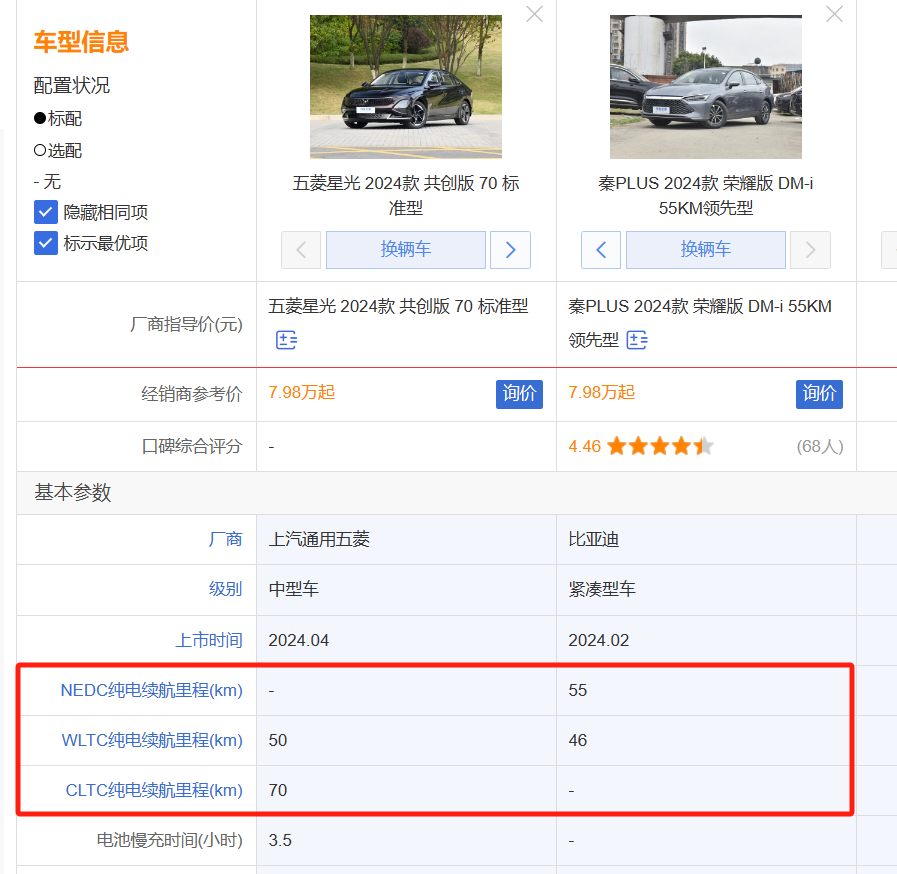Click the 经销商参考价 row label
Viewport: 897px width, 874px height.
pos(192,394)
